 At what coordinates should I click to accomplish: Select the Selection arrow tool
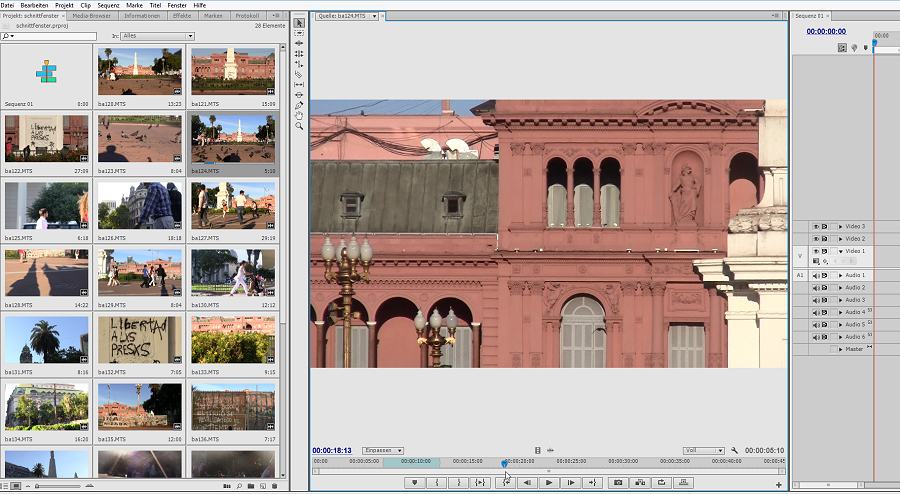[299, 23]
